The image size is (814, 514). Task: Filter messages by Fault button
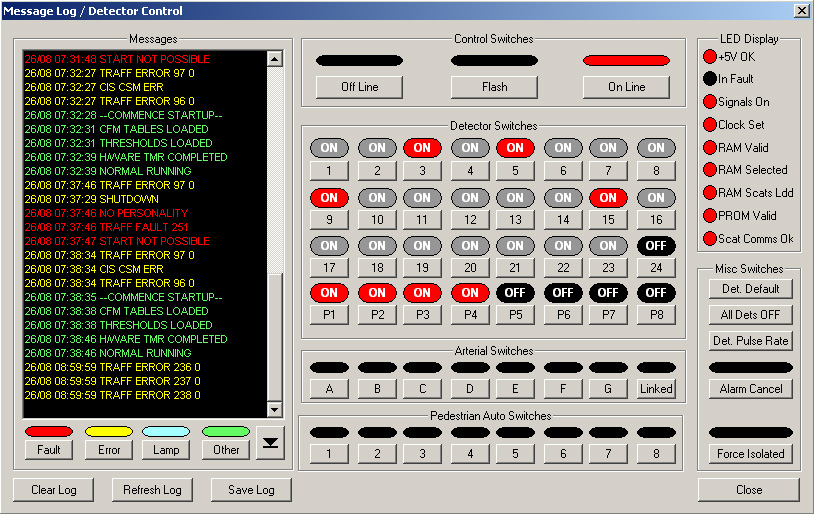coord(49,450)
